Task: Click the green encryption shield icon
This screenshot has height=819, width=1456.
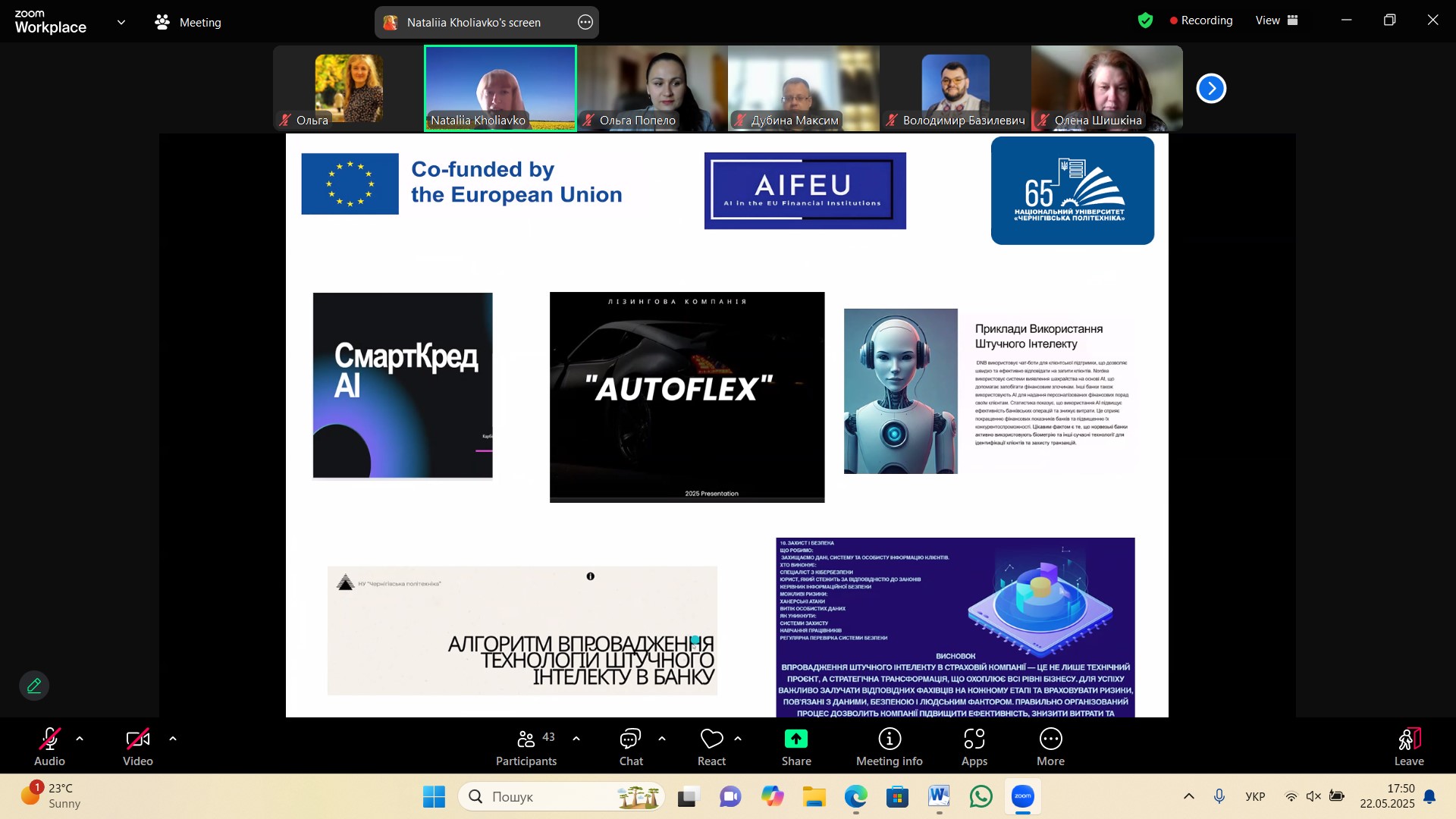Action: pos(1145,21)
